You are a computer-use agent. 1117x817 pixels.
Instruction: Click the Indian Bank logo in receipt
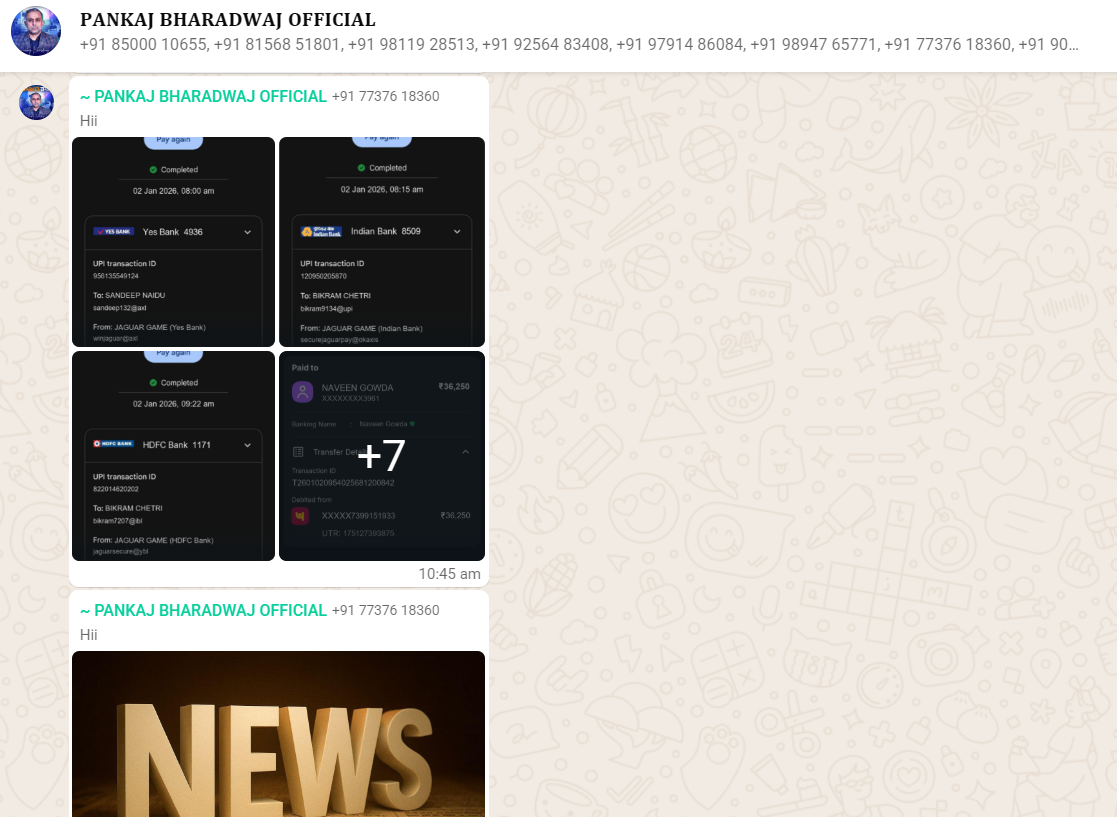click(321, 231)
